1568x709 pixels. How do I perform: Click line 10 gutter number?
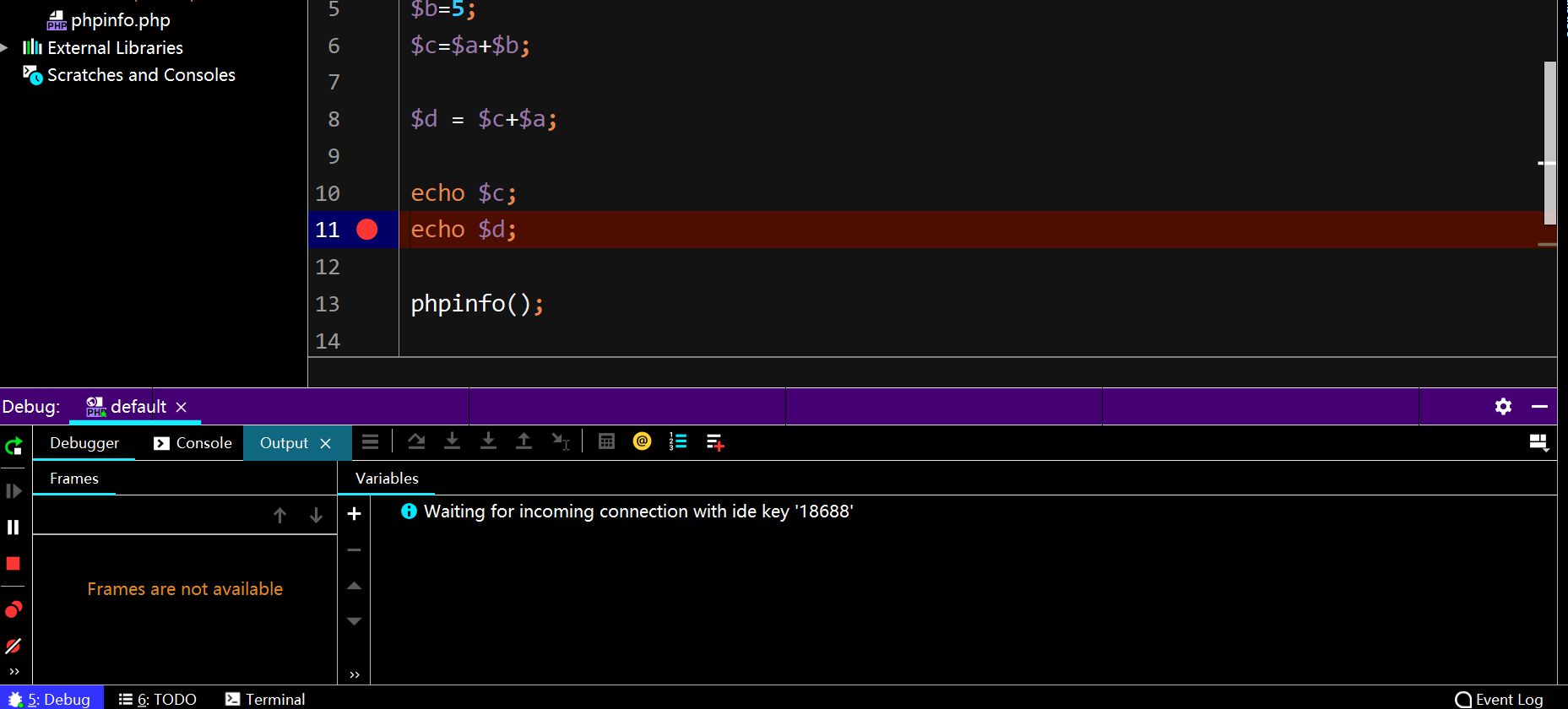pyautogui.click(x=328, y=193)
